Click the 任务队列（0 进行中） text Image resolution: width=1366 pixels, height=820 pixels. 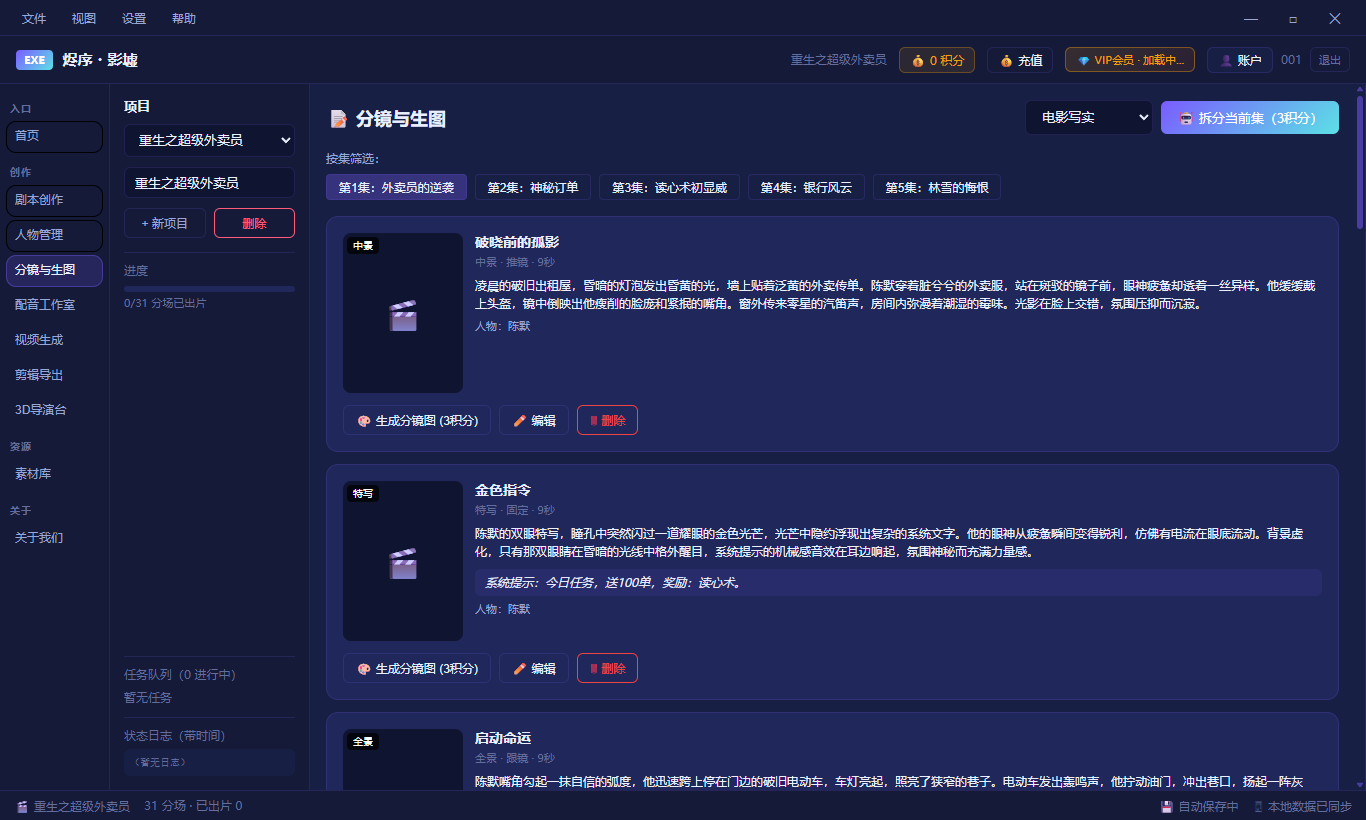(x=180, y=675)
